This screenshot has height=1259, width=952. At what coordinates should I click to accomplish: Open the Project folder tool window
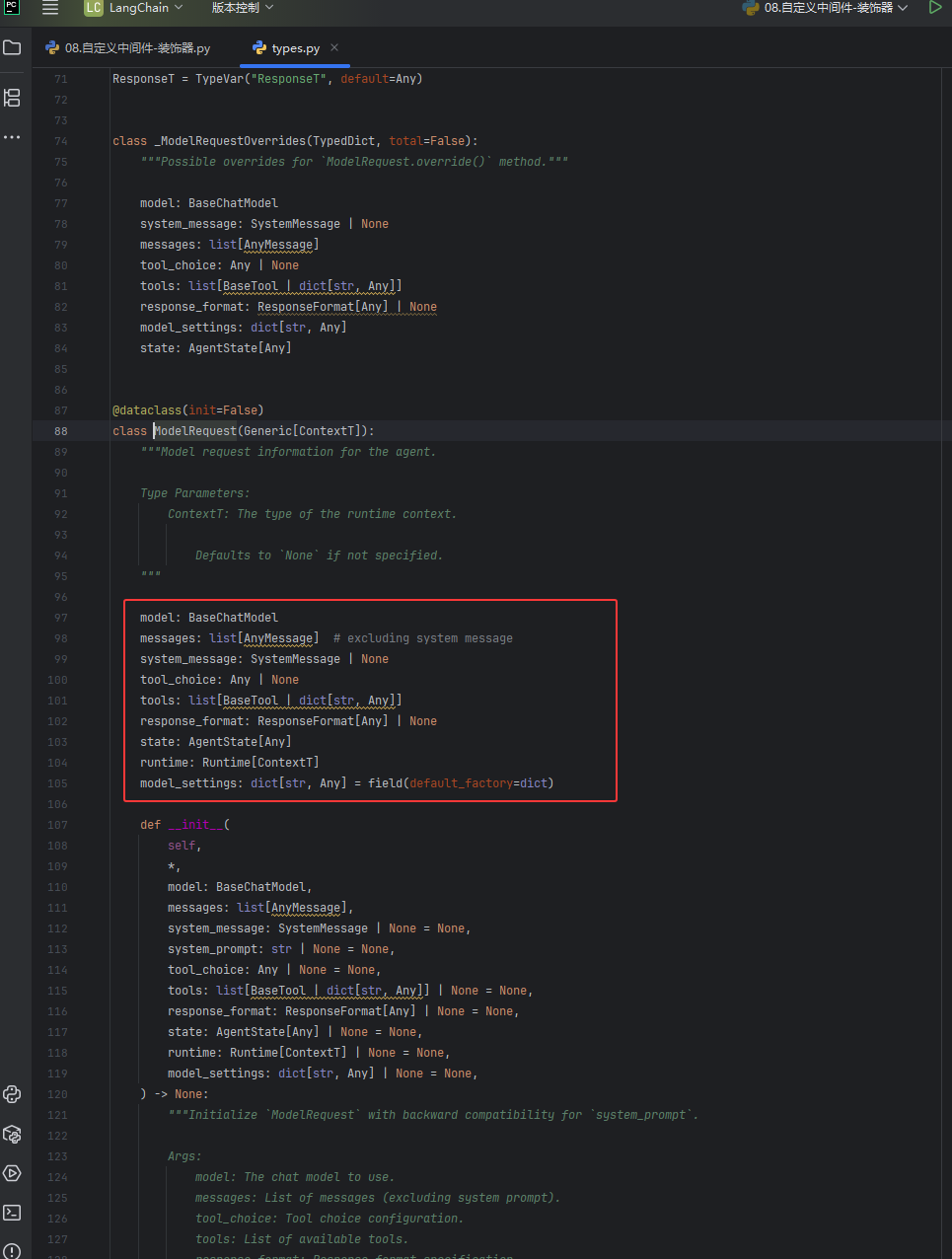click(12, 47)
